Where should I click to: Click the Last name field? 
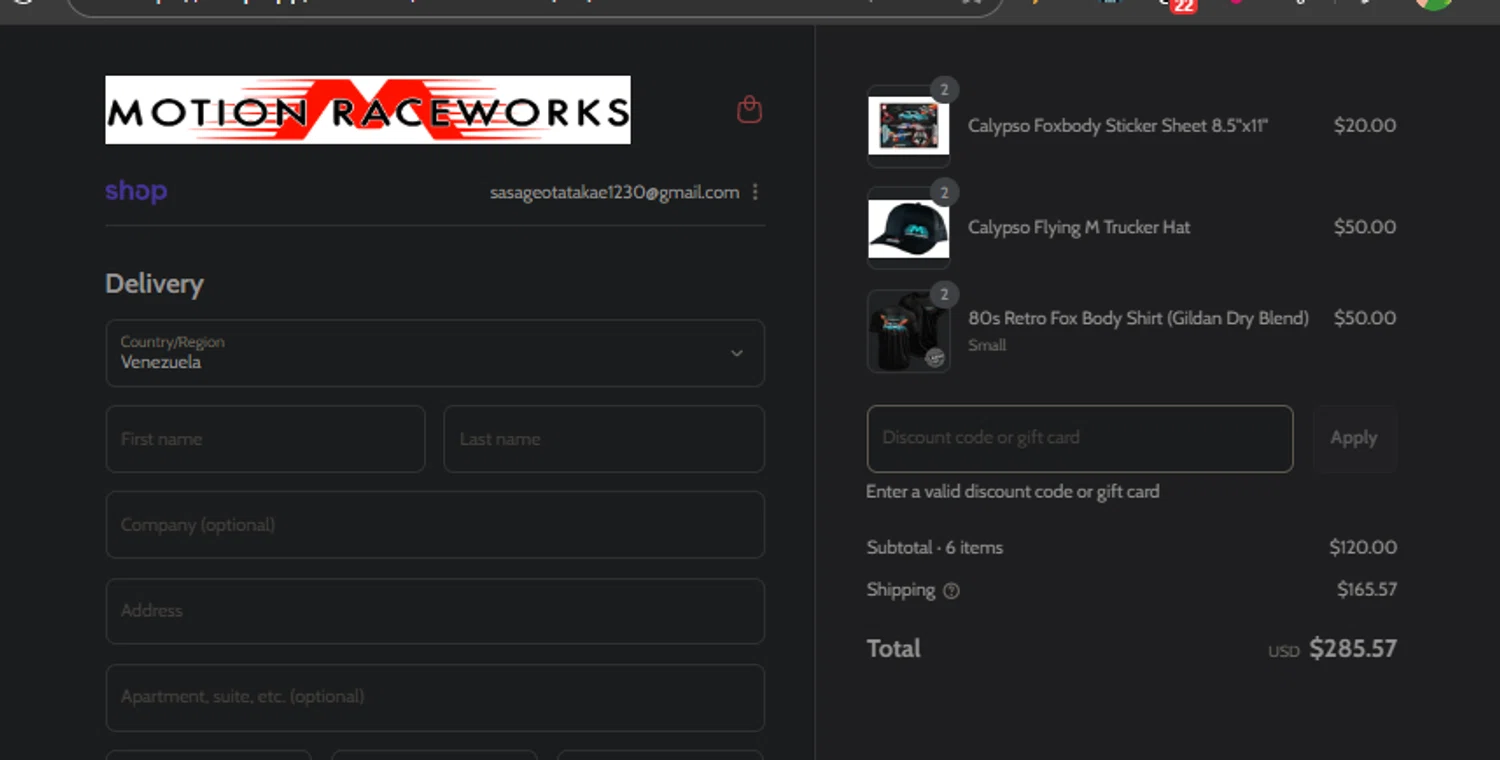pos(604,439)
